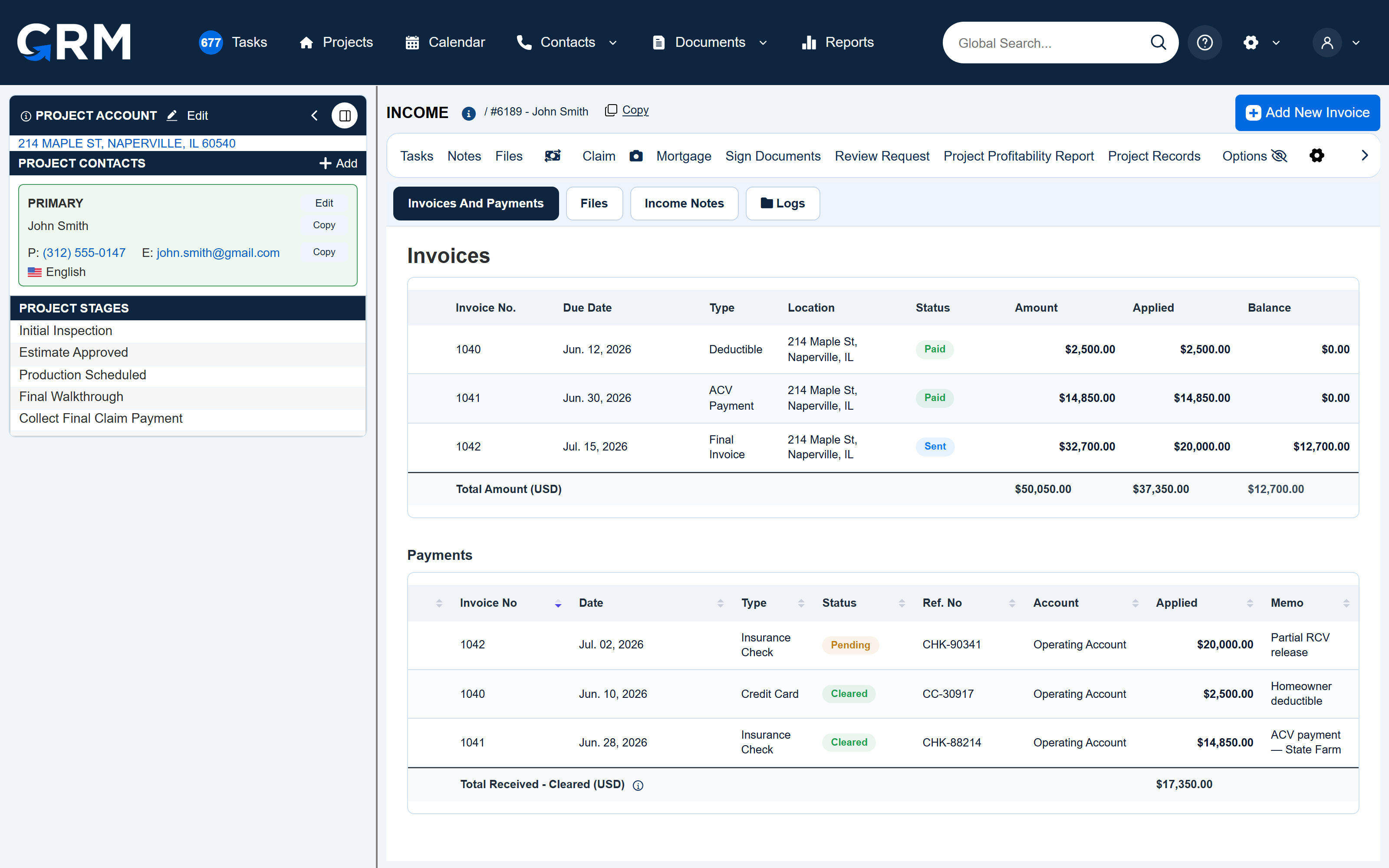This screenshot has width=1389, height=868.
Task: Click Edit on the Primary contact card
Action: (324, 203)
